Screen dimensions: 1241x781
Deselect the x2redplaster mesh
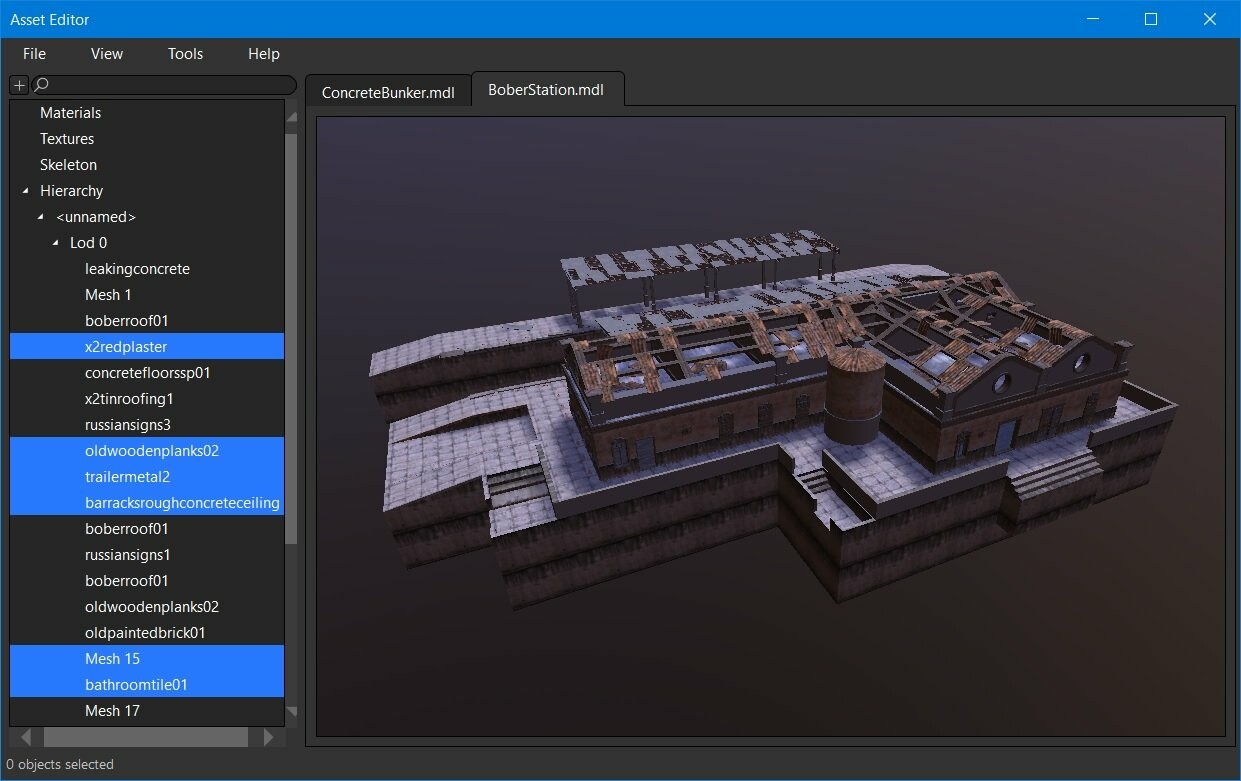tap(126, 346)
